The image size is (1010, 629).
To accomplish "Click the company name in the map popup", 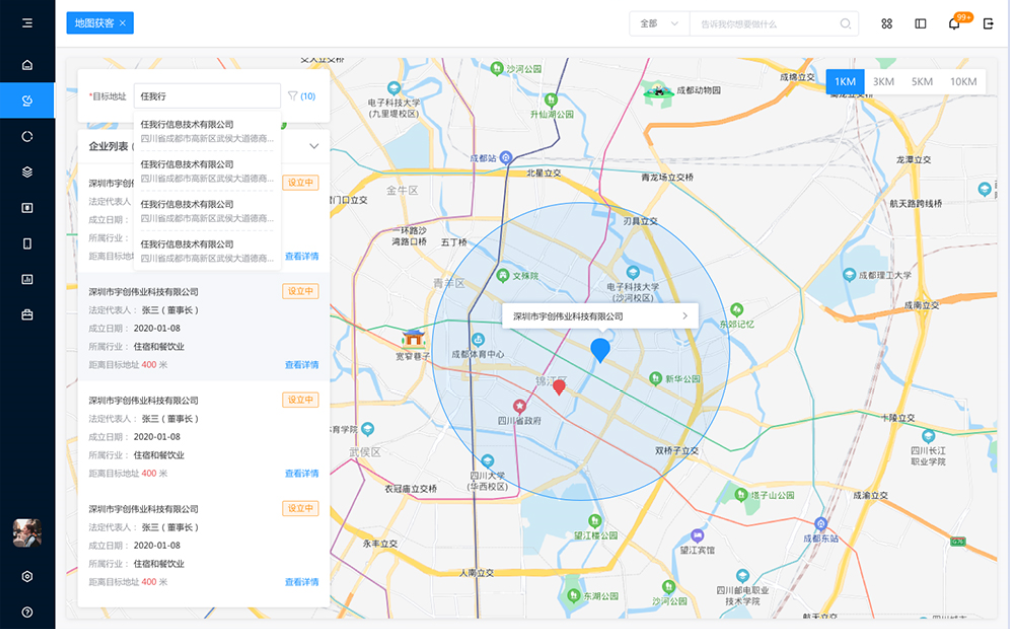I will [x=567, y=316].
